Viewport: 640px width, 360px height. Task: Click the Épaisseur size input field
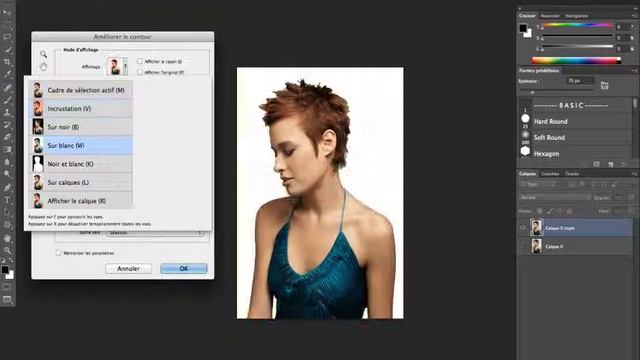point(580,81)
